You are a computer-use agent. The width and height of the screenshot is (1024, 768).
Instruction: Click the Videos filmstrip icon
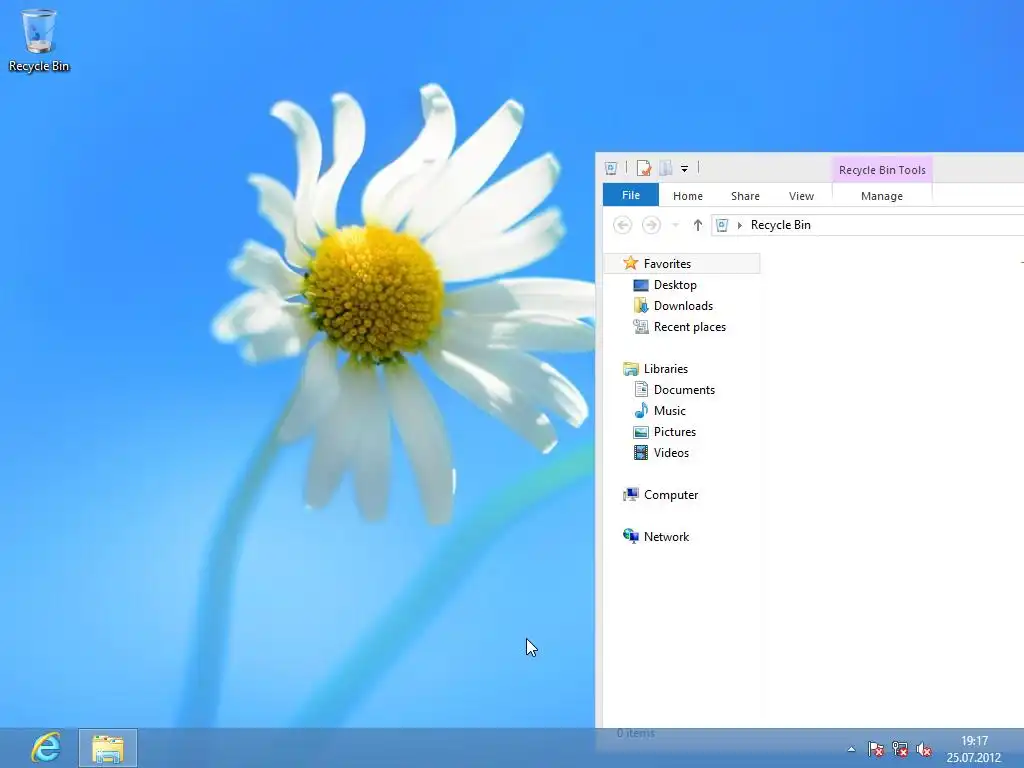click(x=641, y=453)
